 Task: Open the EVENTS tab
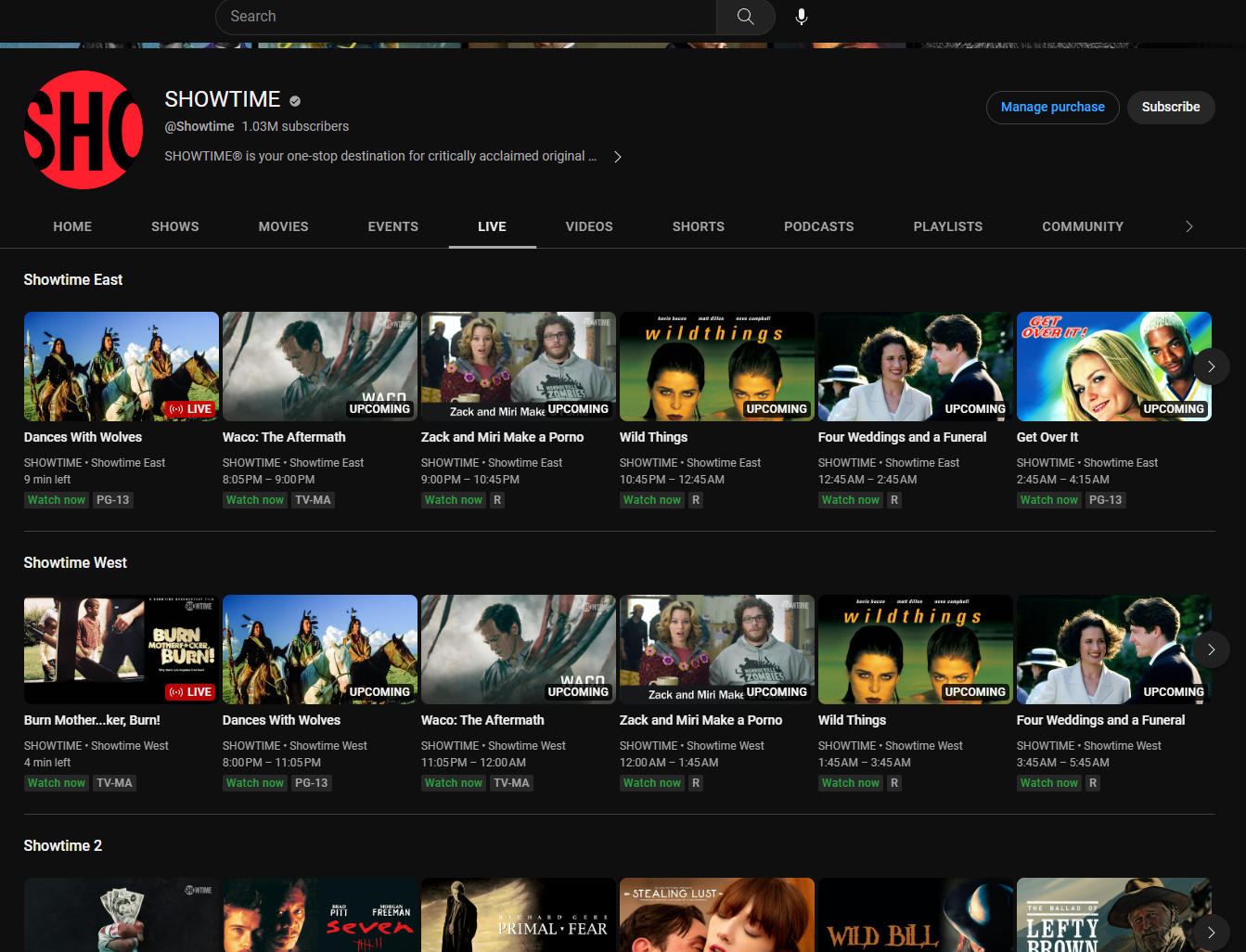(x=393, y=226)
